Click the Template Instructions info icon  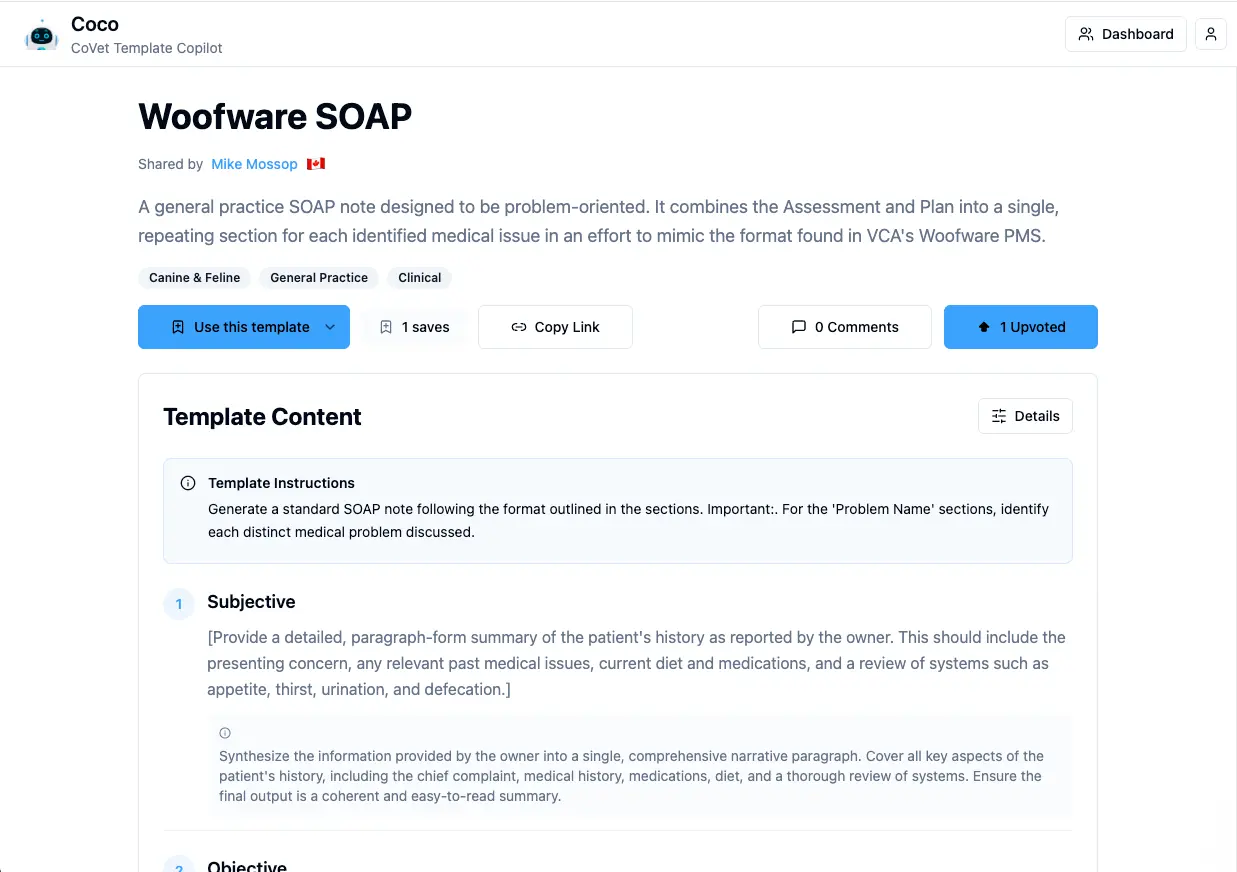pos(188,483)
